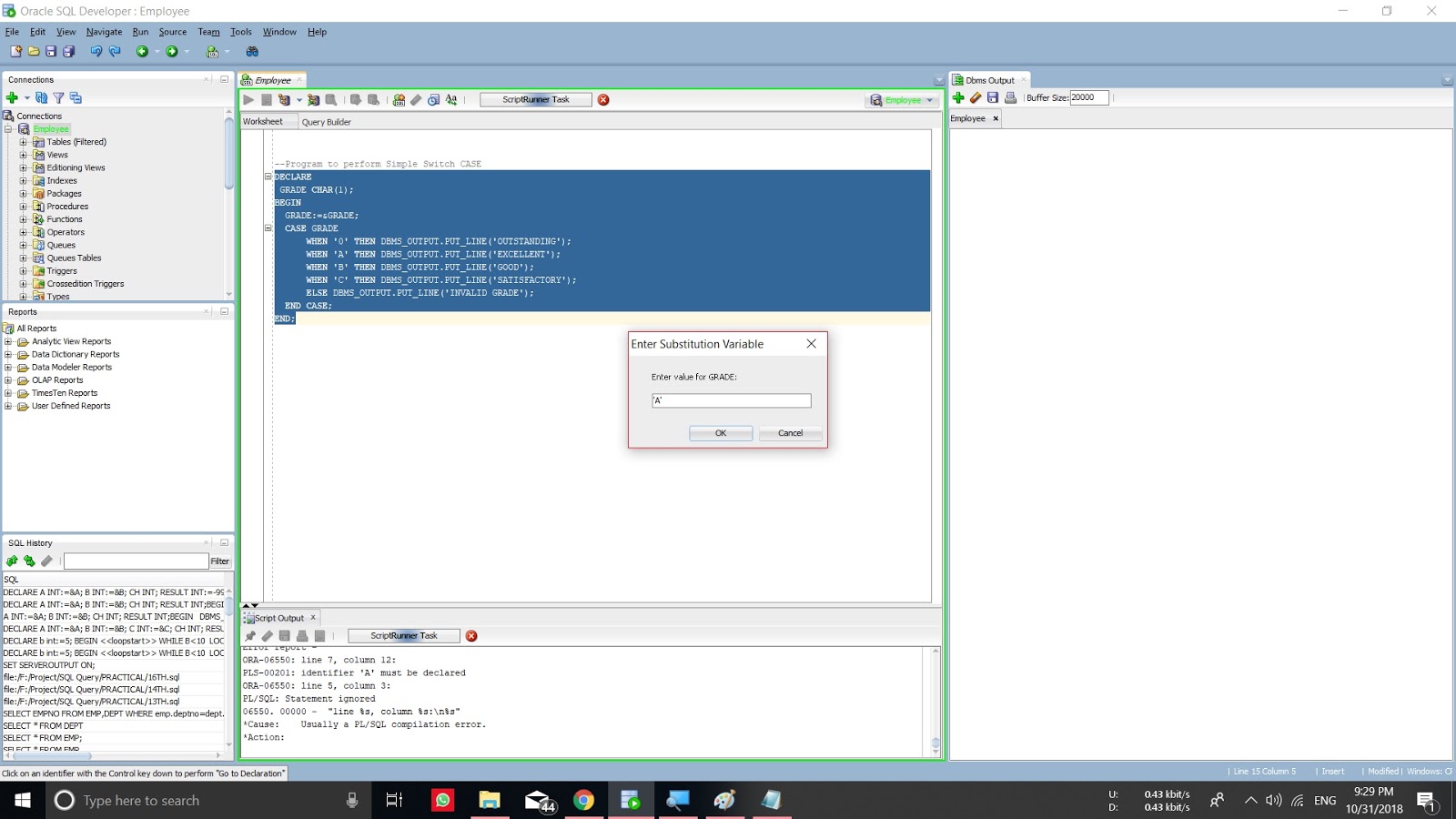Image resolution: width=1456 pixels, height=819 pixels.
Task: Expand the Procedures node in Connections tree
Action: [24, 207]
